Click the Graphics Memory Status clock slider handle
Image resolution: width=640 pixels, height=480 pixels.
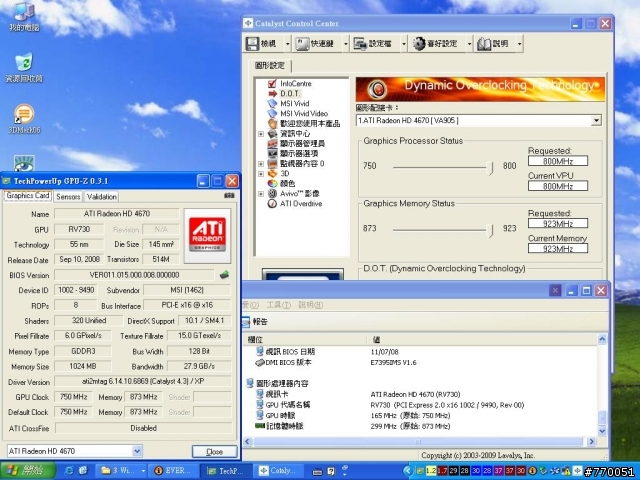click(x=490, y=230)
